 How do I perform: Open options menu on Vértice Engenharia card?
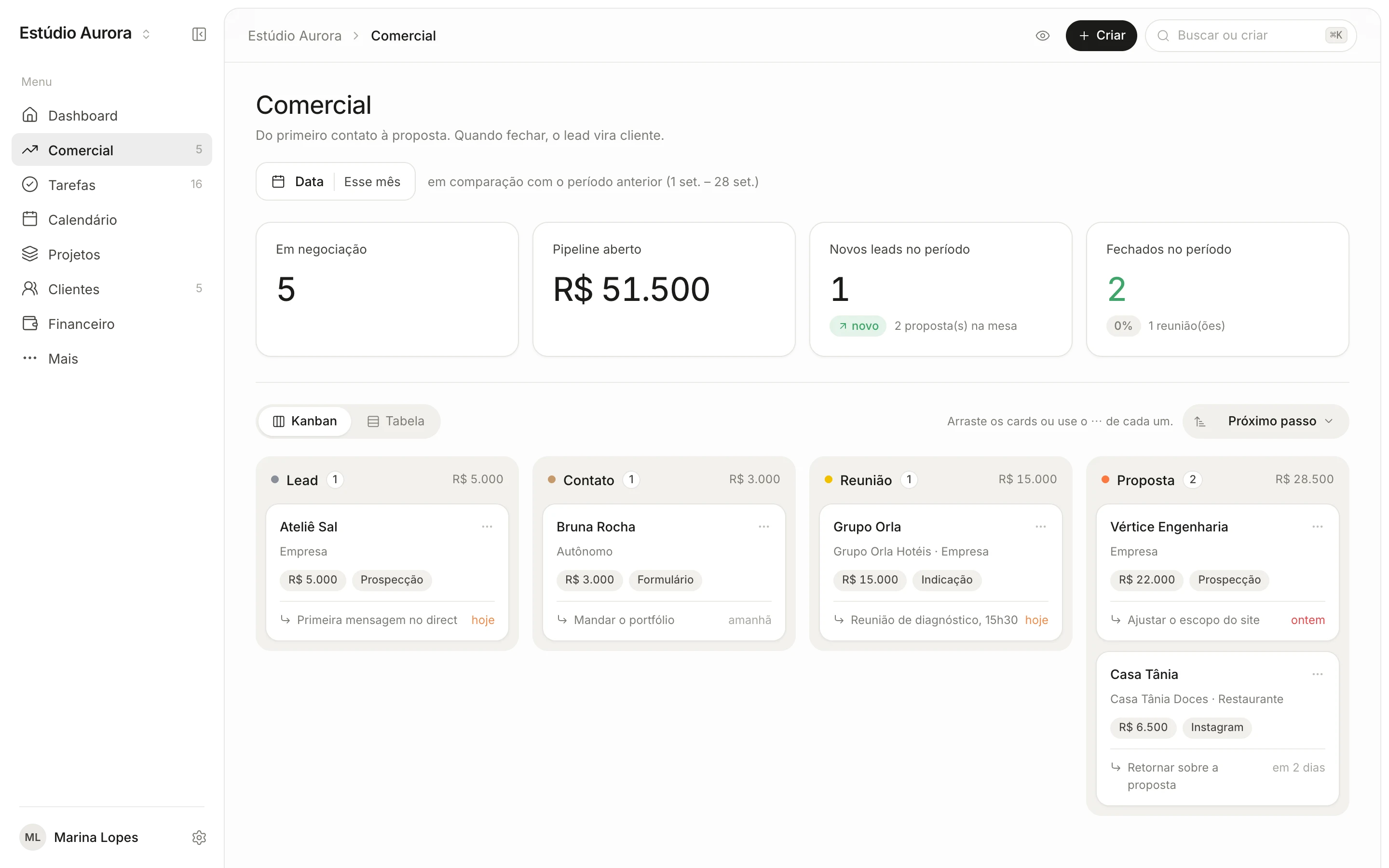(x=1317, y=527)
